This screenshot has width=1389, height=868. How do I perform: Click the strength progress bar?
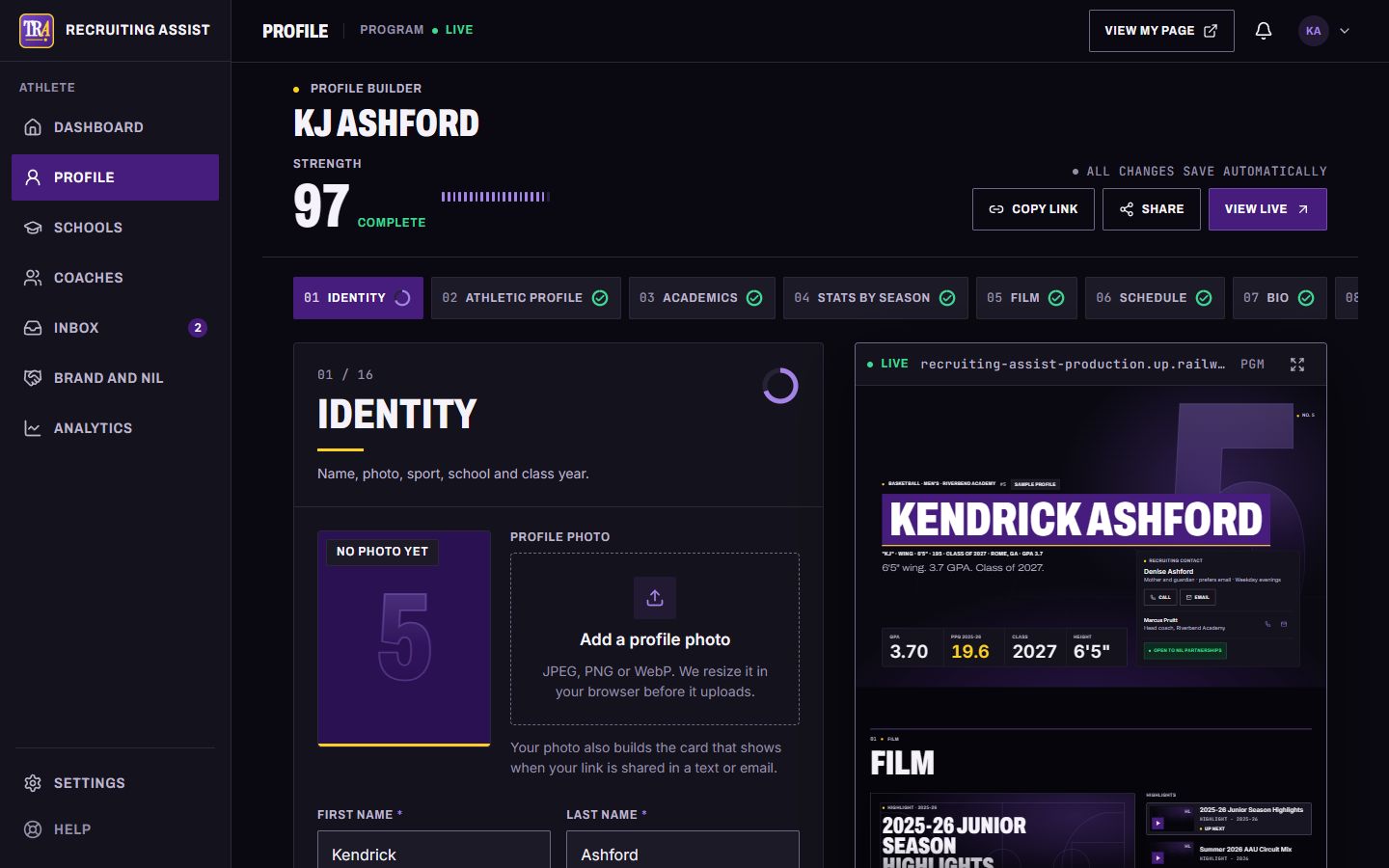click(x=496, y=197)
